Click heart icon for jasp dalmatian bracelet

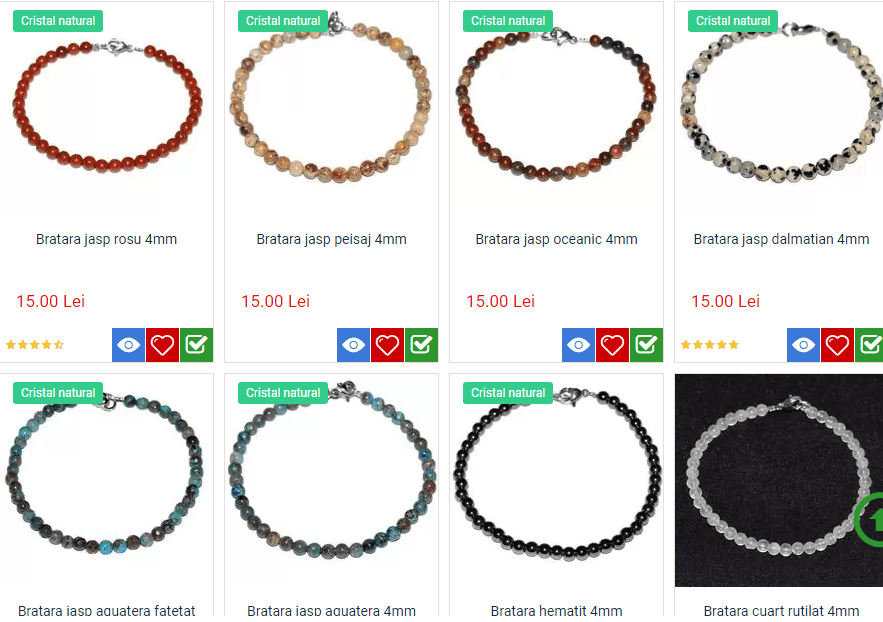coord(837,344)
